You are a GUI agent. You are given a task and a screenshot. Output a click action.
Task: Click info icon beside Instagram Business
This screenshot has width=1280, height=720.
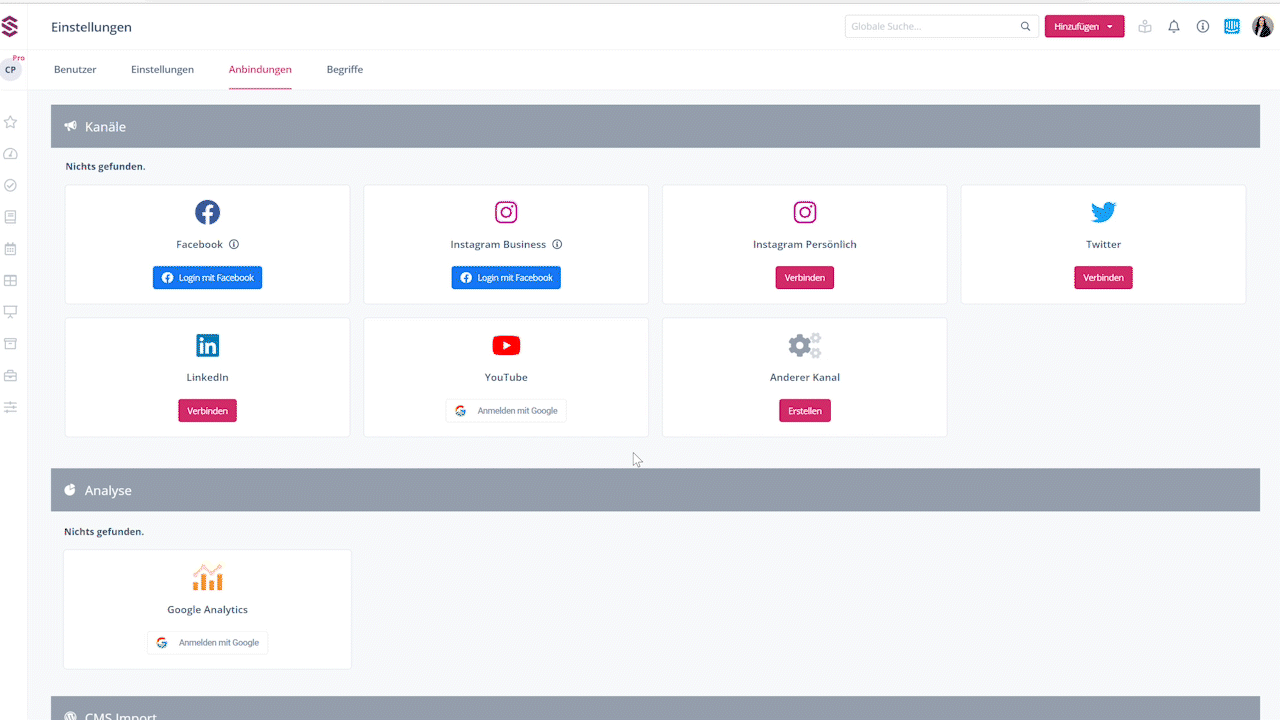coord(557,244)
